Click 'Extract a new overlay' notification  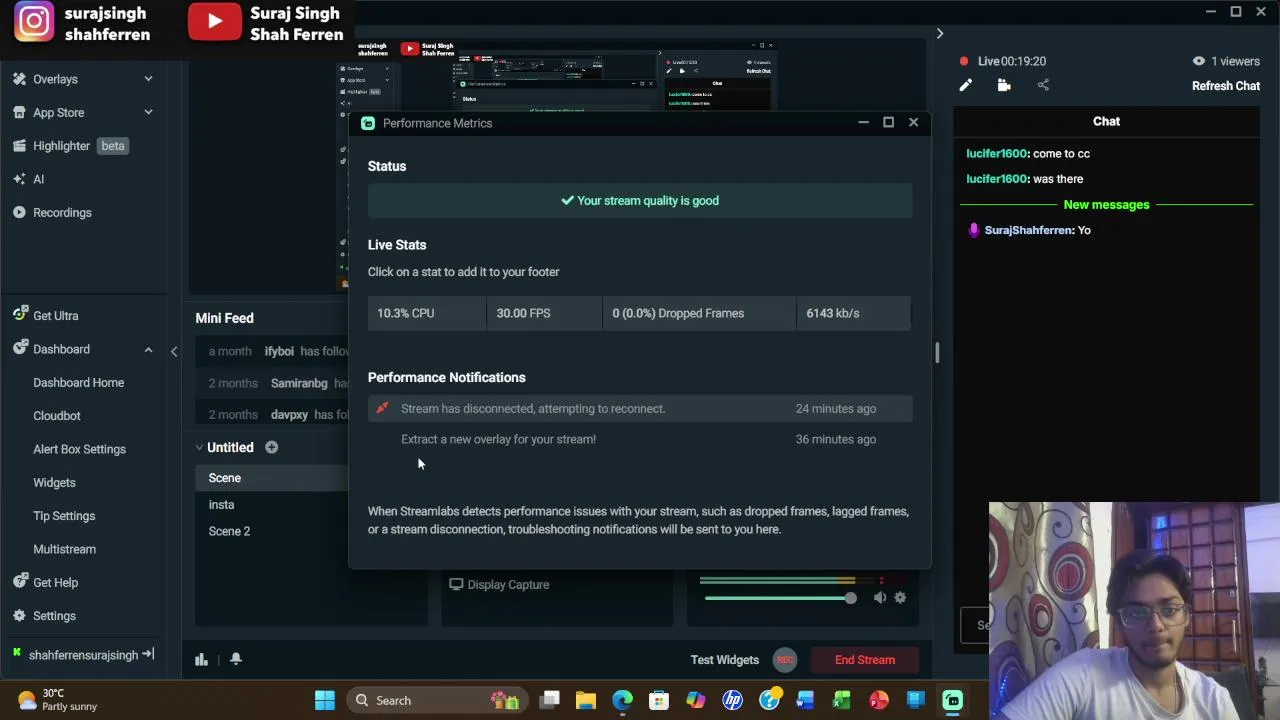pos(640,439)
